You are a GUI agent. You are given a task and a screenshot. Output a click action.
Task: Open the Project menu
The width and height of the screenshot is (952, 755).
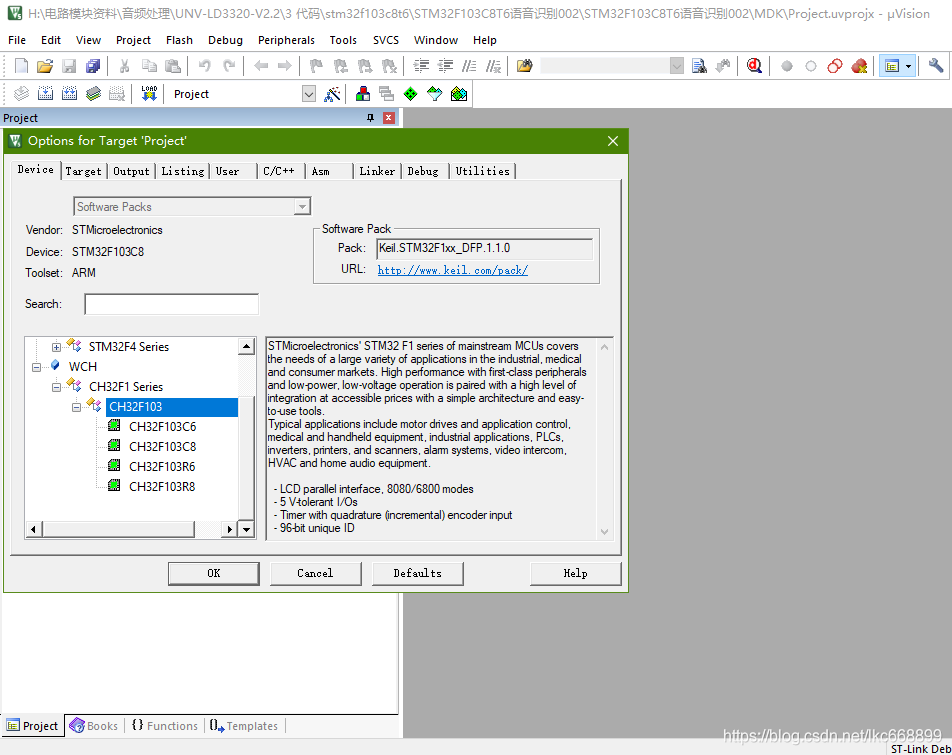[x=133, y=40]
